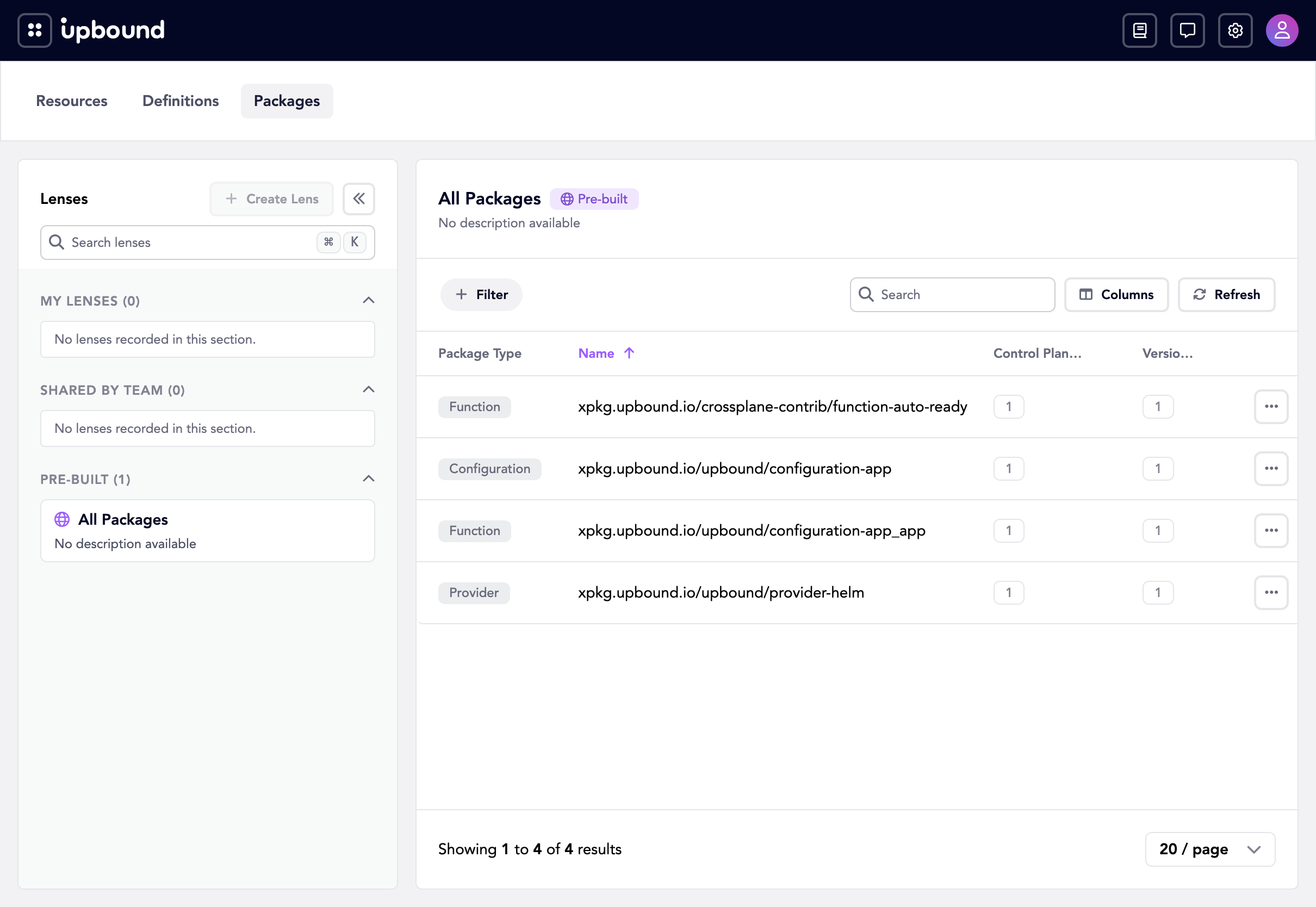Open actions menu for provider-helm row

[1271, 592]
